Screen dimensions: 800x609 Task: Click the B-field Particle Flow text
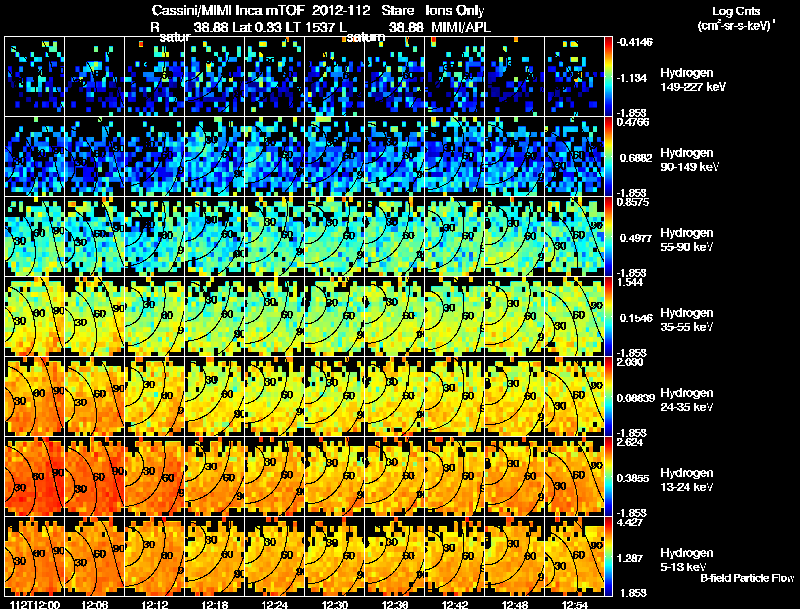pos(747,578)
